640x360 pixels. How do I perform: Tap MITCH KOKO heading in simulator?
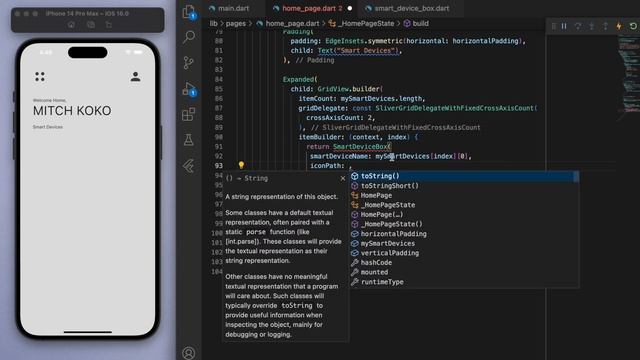tap(72, 111)
